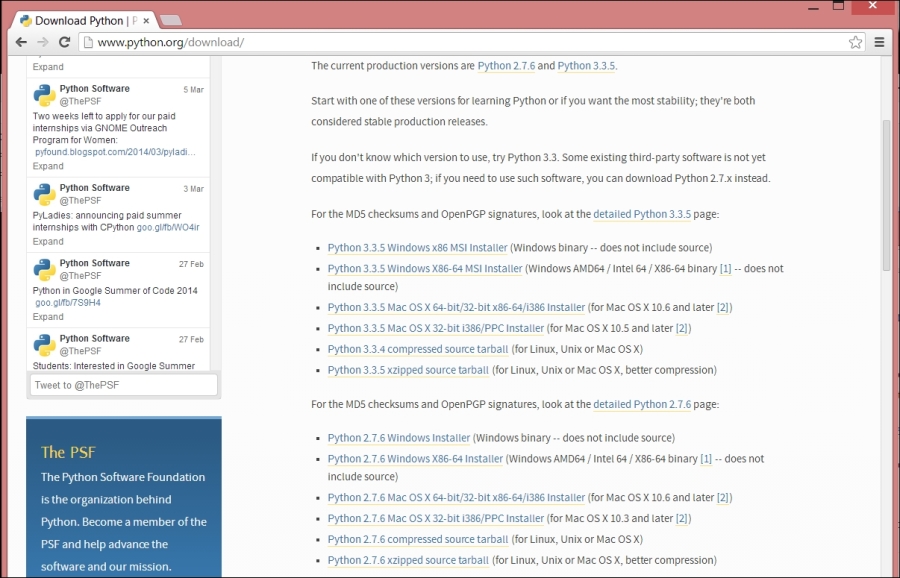Maximize the Chrome window
The width and height of the screenshot is (900, 578).
(x=839, y=6)
